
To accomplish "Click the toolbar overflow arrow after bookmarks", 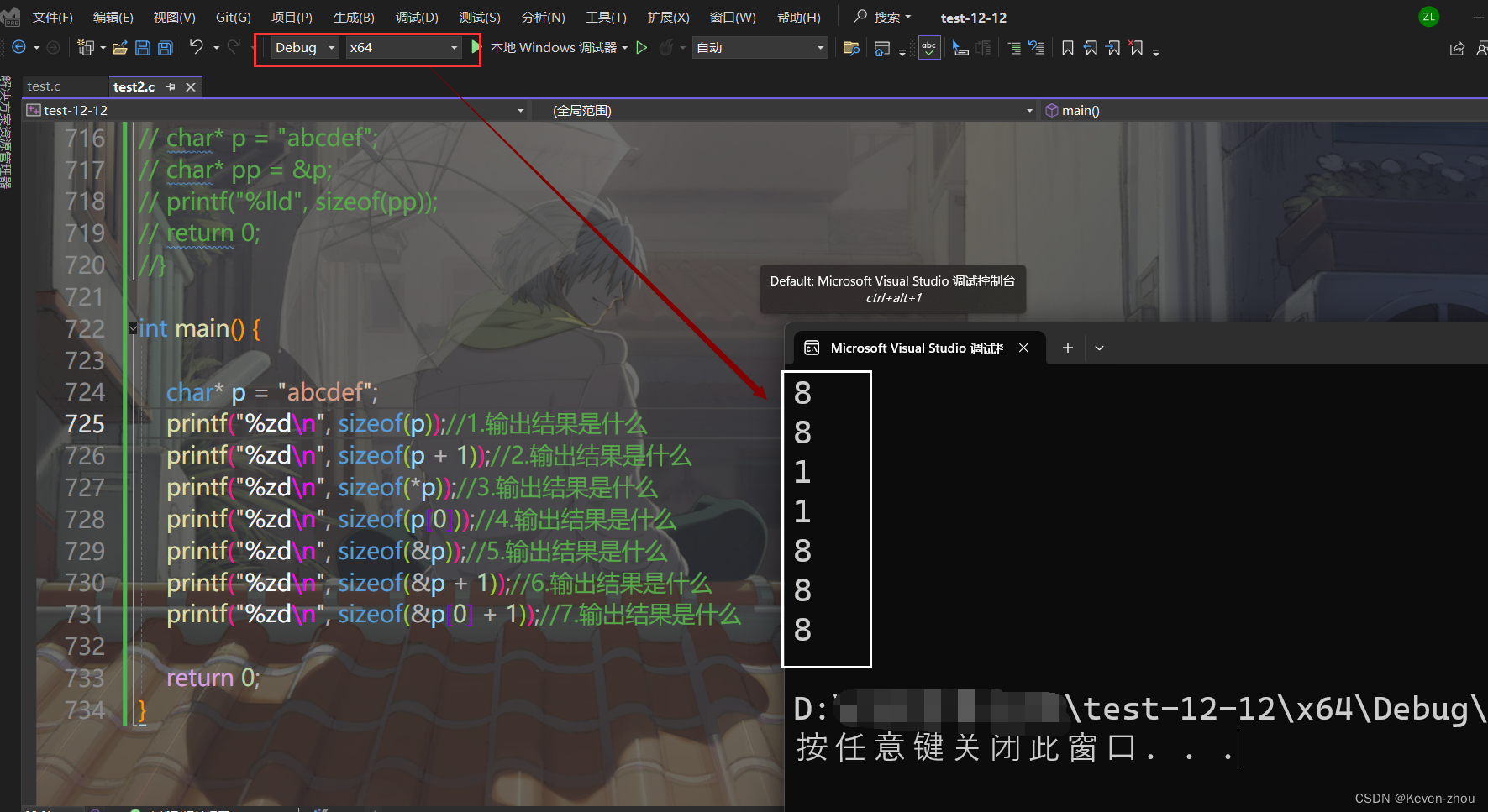I will pos(1156,51).
